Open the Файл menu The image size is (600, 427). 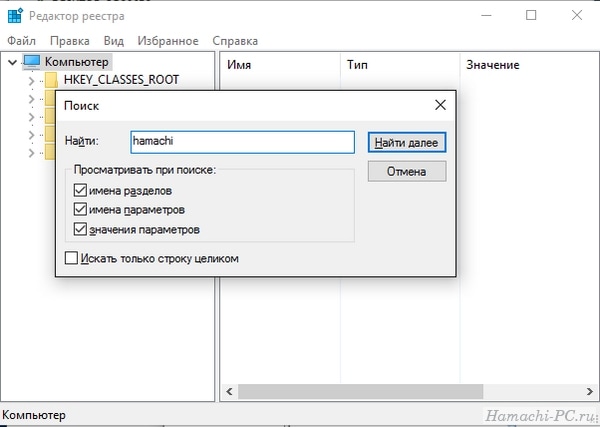click(x=21, y=41)
